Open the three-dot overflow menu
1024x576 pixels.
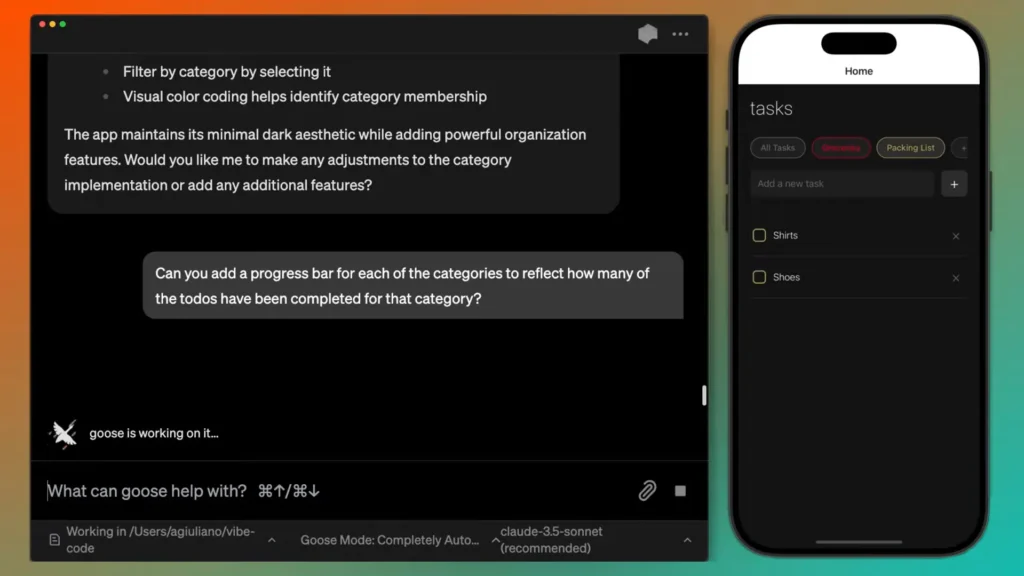(681, 34)
